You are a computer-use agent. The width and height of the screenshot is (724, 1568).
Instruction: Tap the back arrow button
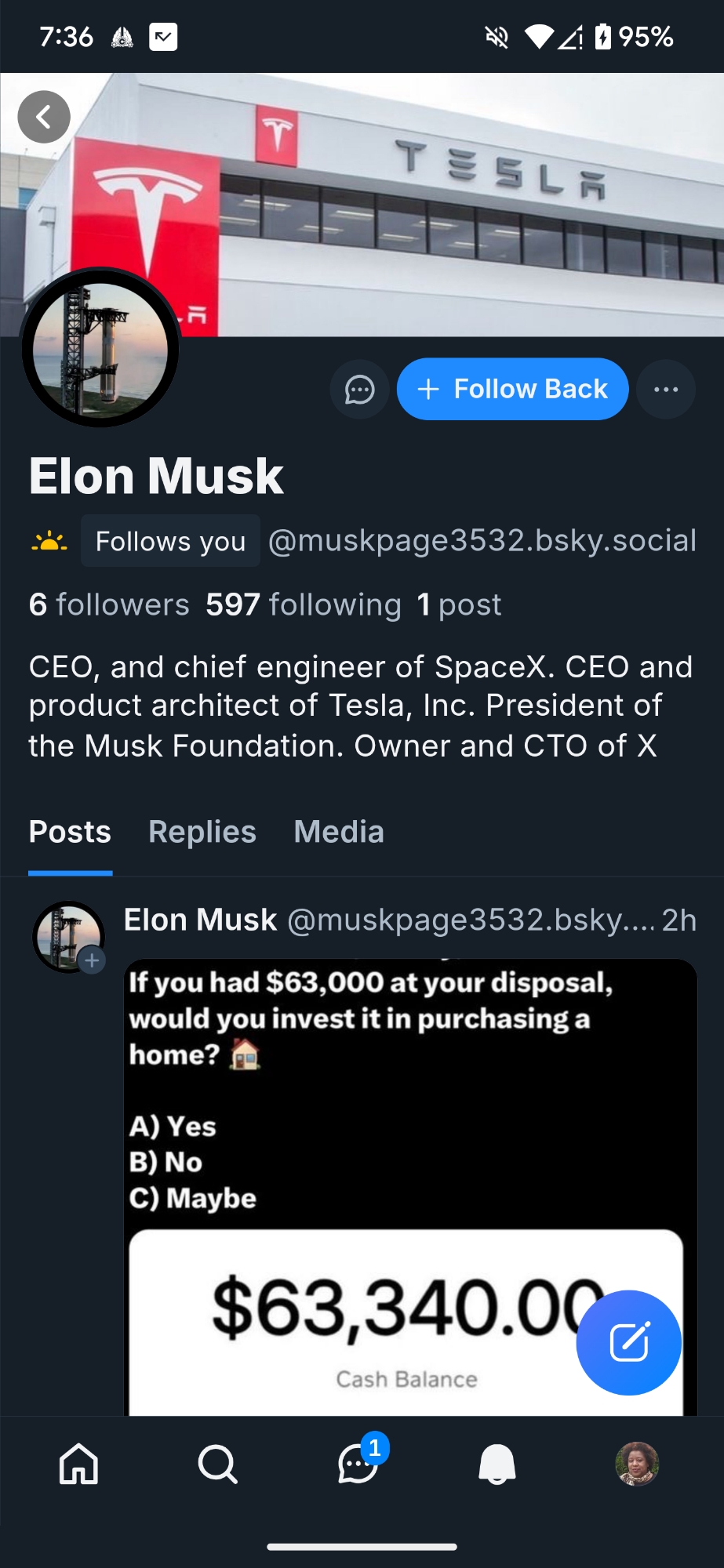(x=44, y=118)
